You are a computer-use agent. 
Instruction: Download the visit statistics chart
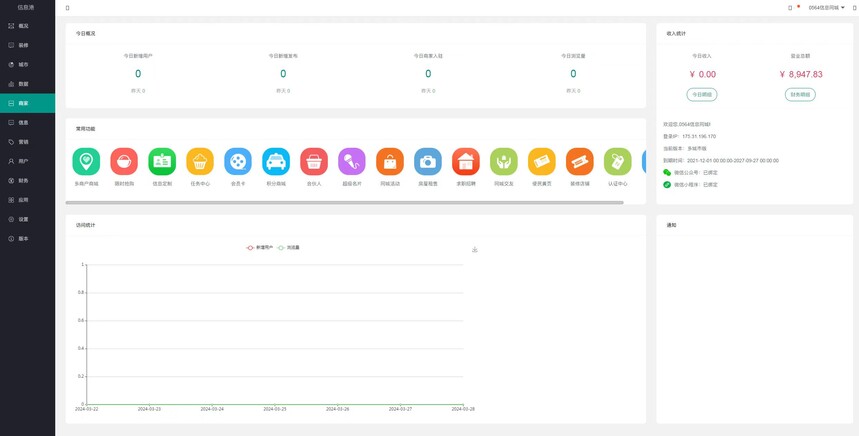coord(475,250)
